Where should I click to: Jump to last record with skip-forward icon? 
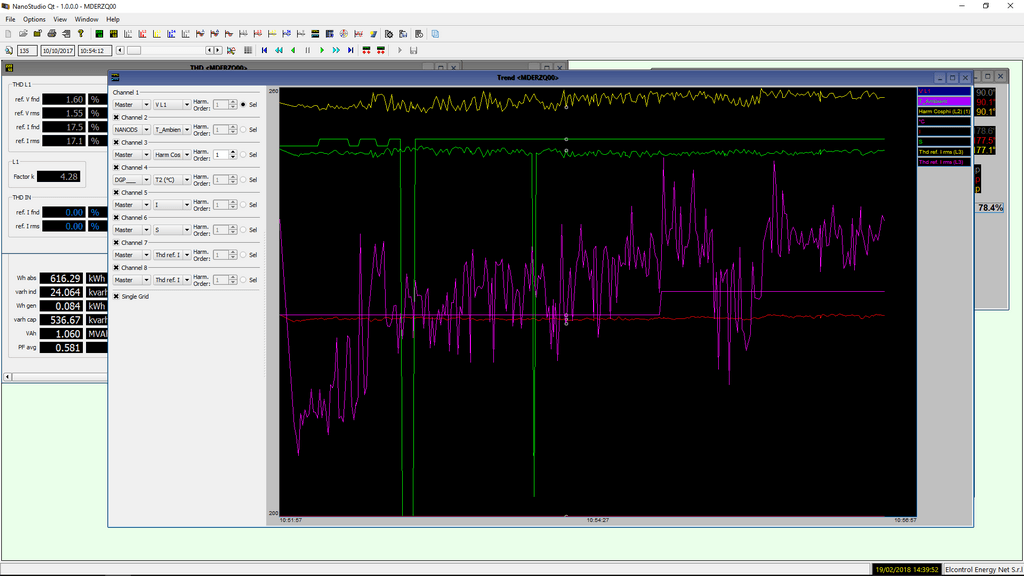point(351,50)
